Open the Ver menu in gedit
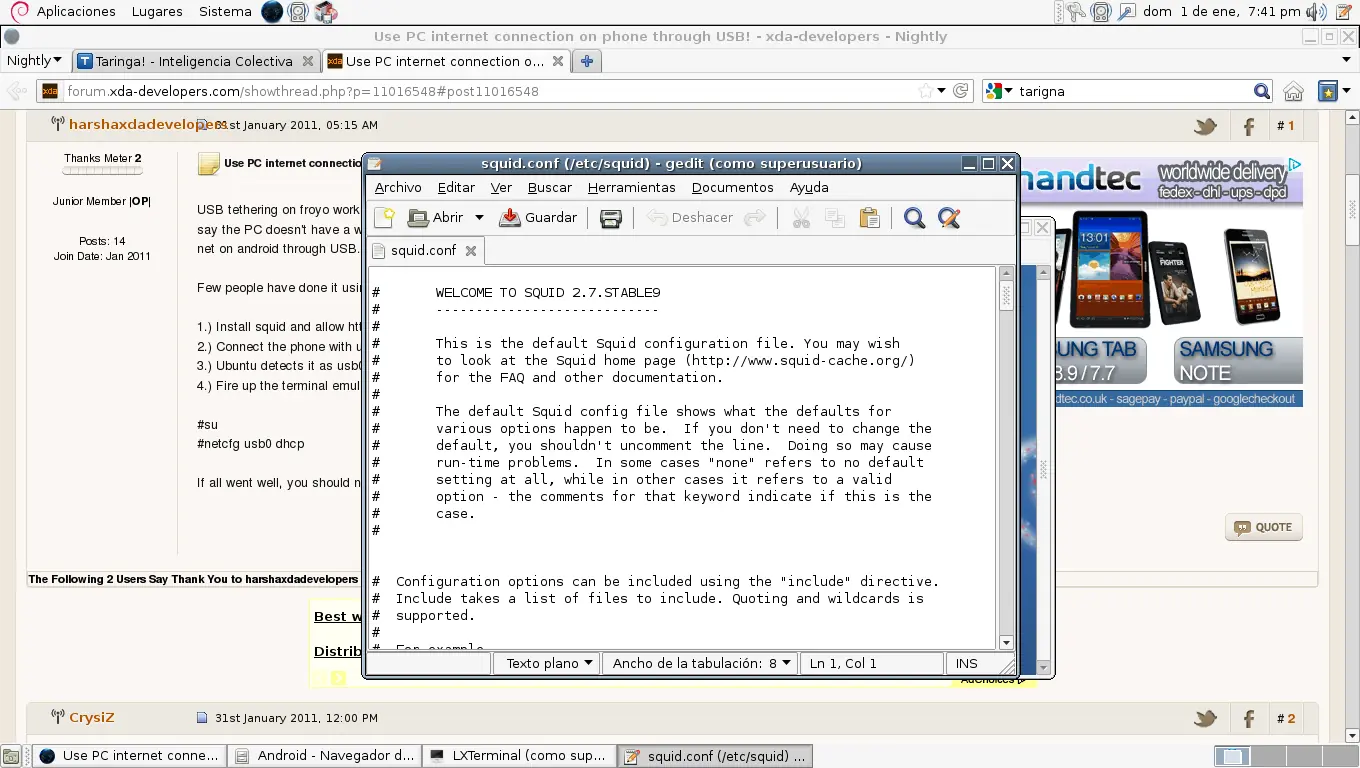The image size is (1360, 768). pos(501,187)
